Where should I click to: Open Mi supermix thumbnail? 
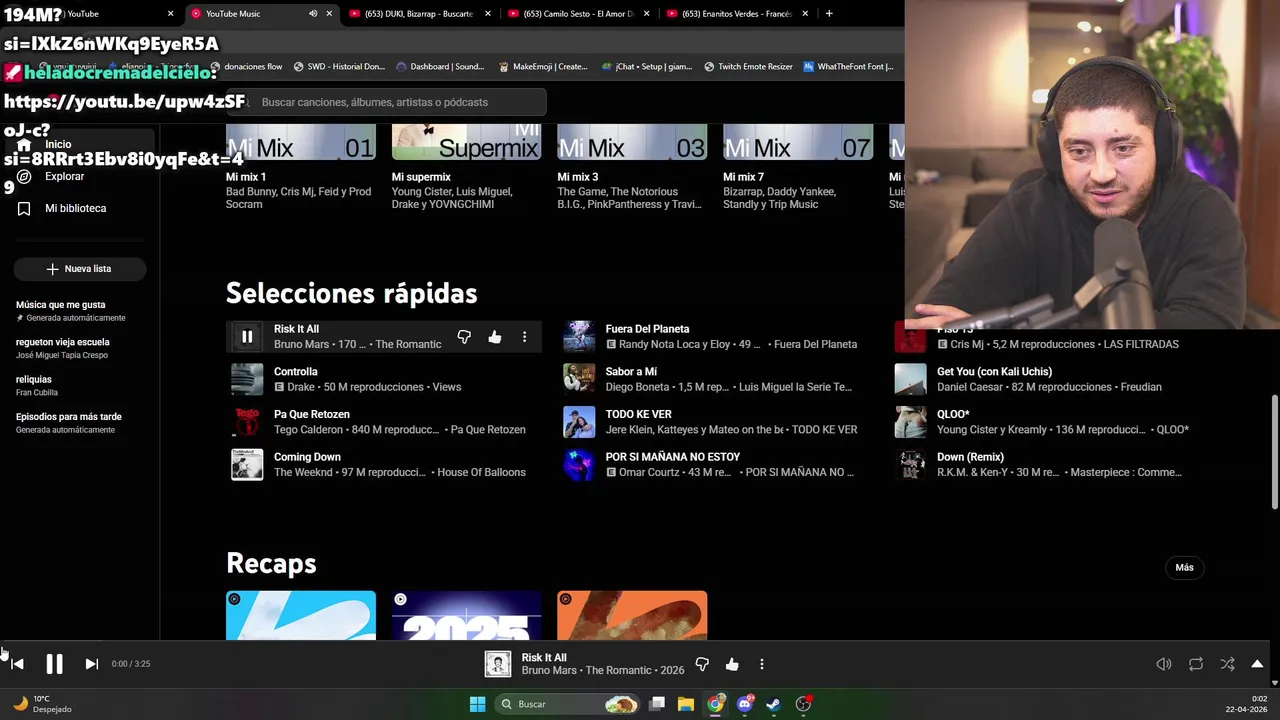tap(467, 142)
